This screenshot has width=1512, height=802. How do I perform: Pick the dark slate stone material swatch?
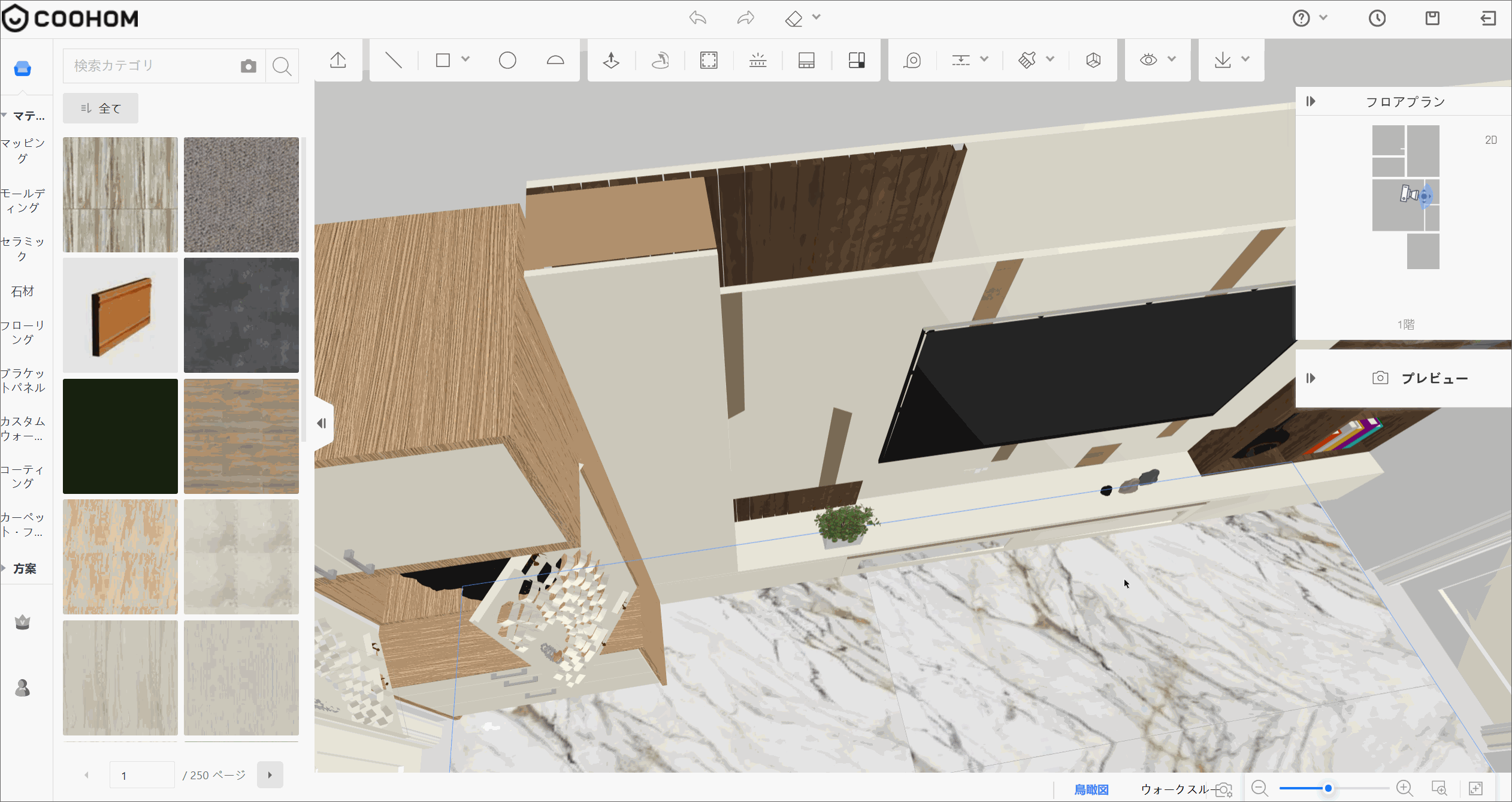pyautogui.click(x=241, y=315)
